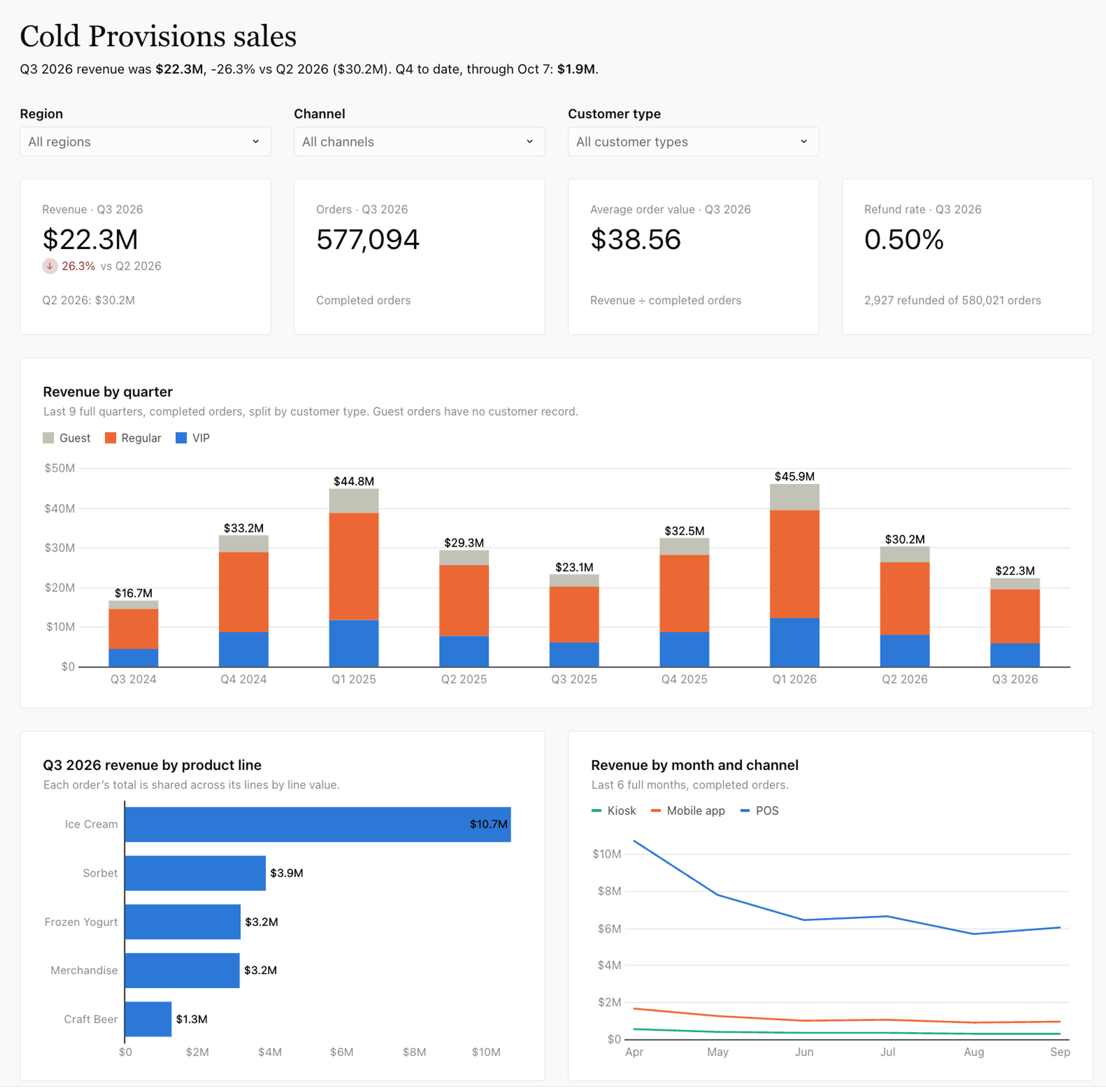Open the Region dropdown showing All regions
1106x1092 pixels.
(145, 141)
